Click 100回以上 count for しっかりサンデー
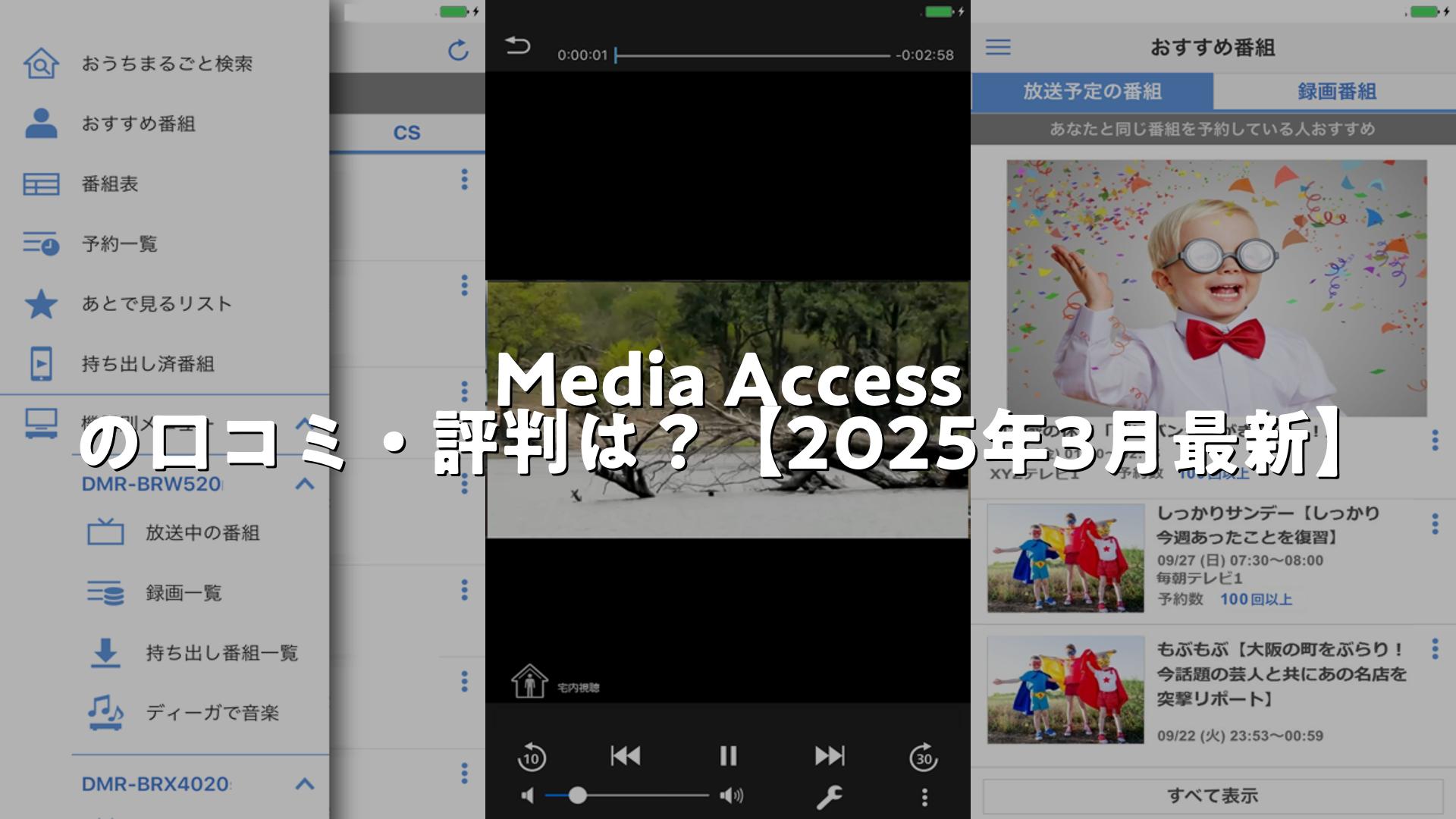This screenshot has width=1456, height=819. click(x=1256, y=599)
